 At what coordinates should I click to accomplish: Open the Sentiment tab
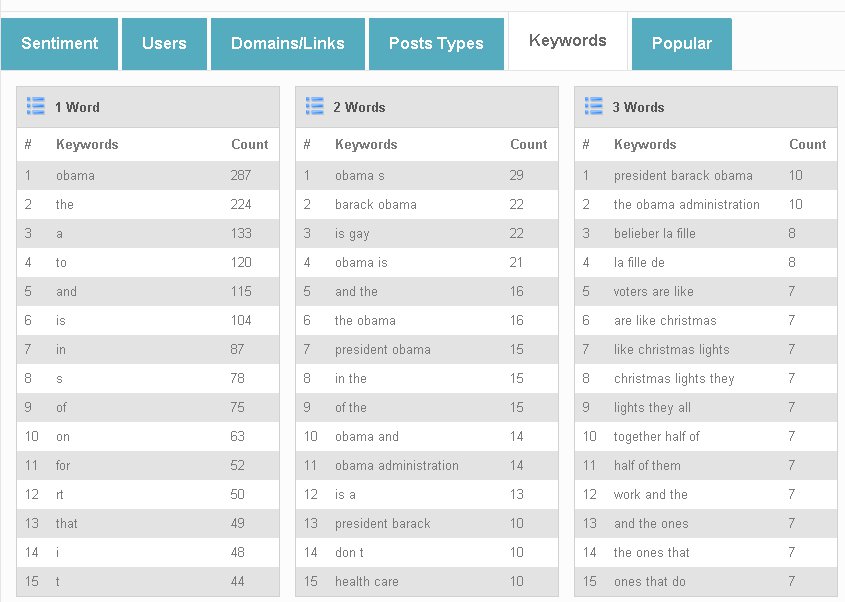pos(59,44)
